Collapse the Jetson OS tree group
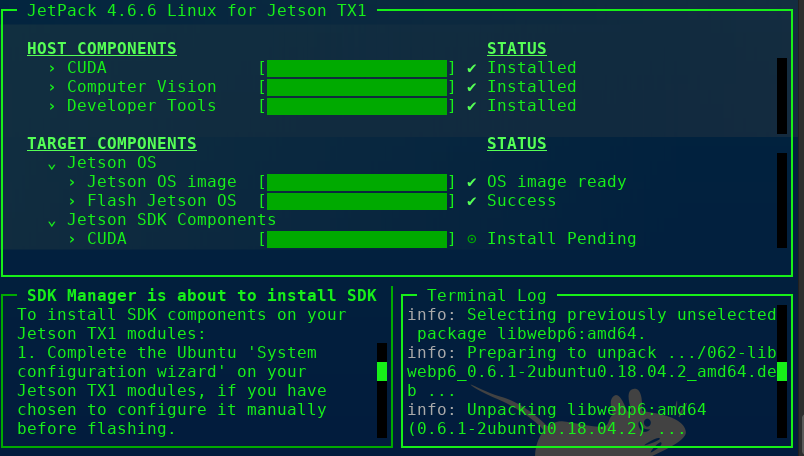 [x=52, y=163]
